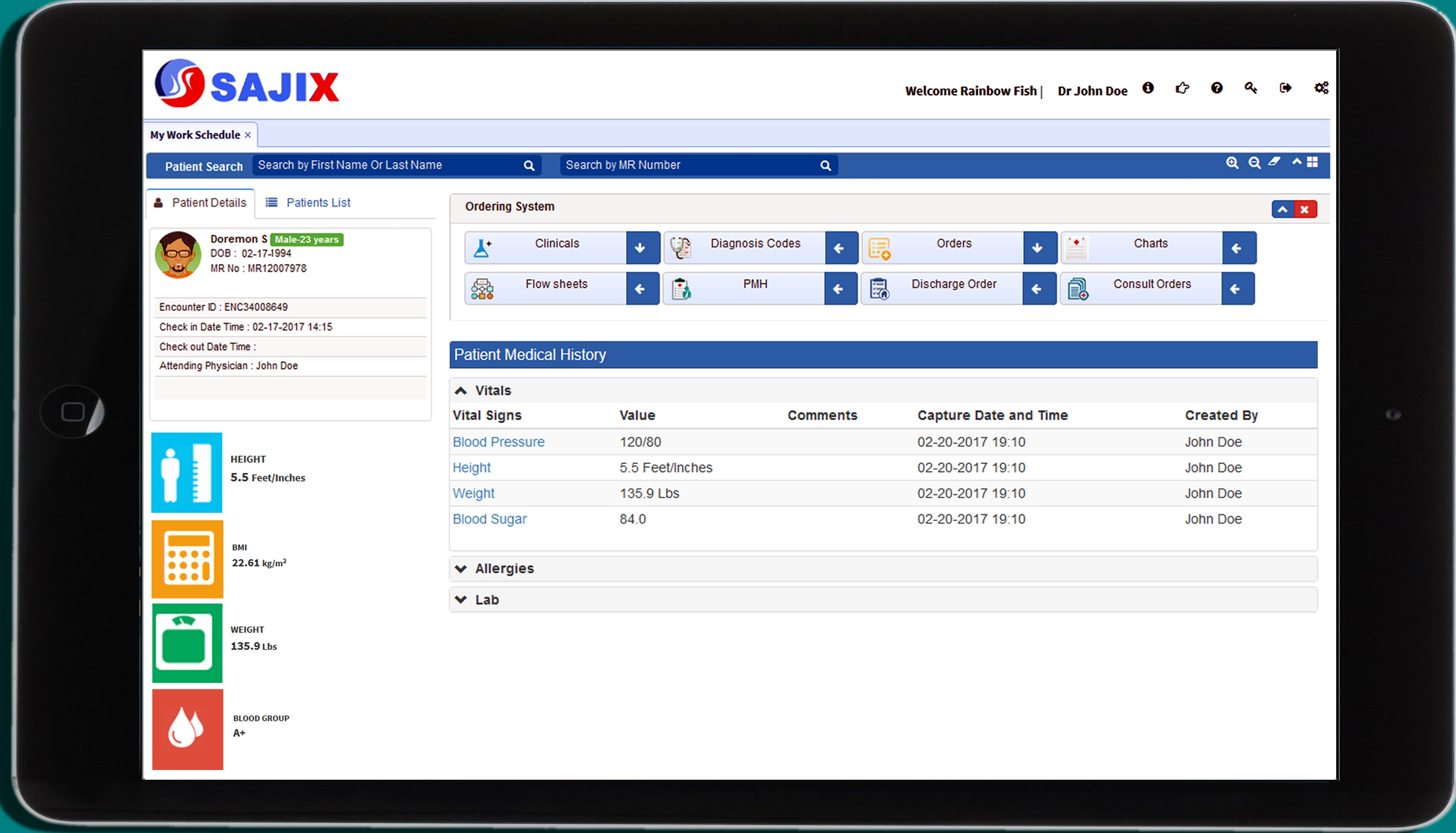Screen dimensions: 1456x833
Task: Click the zoom-in magnifier icon
Action: (1232, 162)
